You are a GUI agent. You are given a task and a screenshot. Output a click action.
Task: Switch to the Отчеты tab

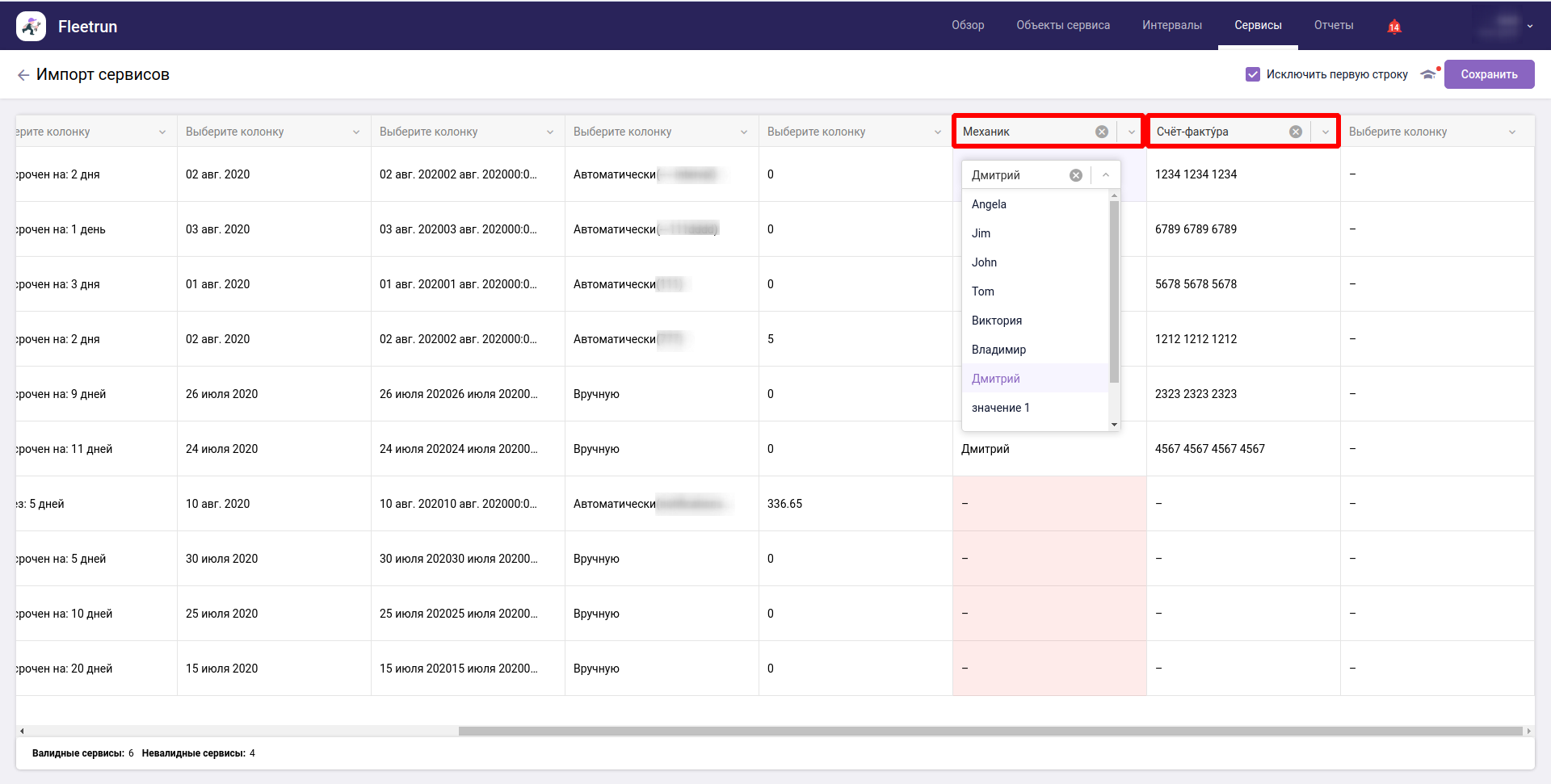pos(1333,26)
